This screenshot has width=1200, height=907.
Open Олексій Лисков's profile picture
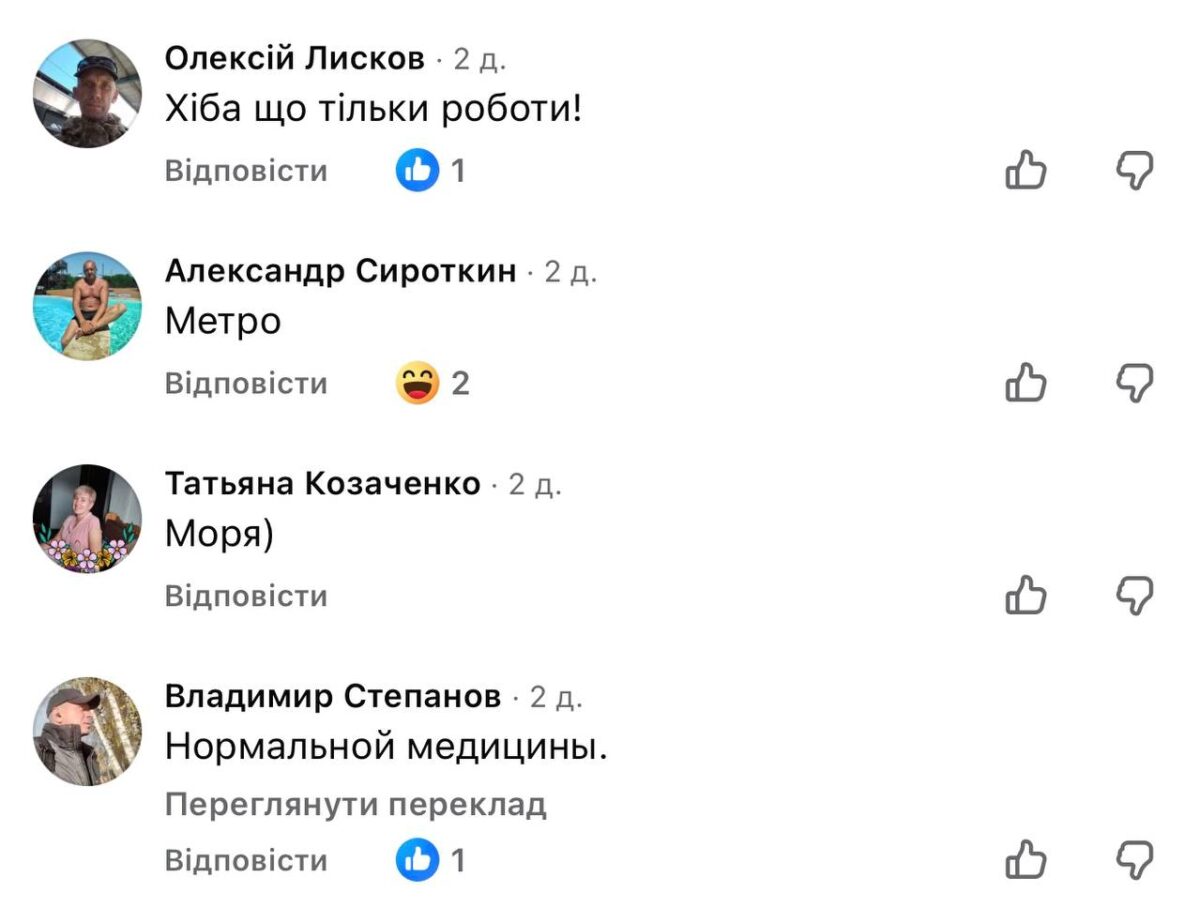point(87,94)
